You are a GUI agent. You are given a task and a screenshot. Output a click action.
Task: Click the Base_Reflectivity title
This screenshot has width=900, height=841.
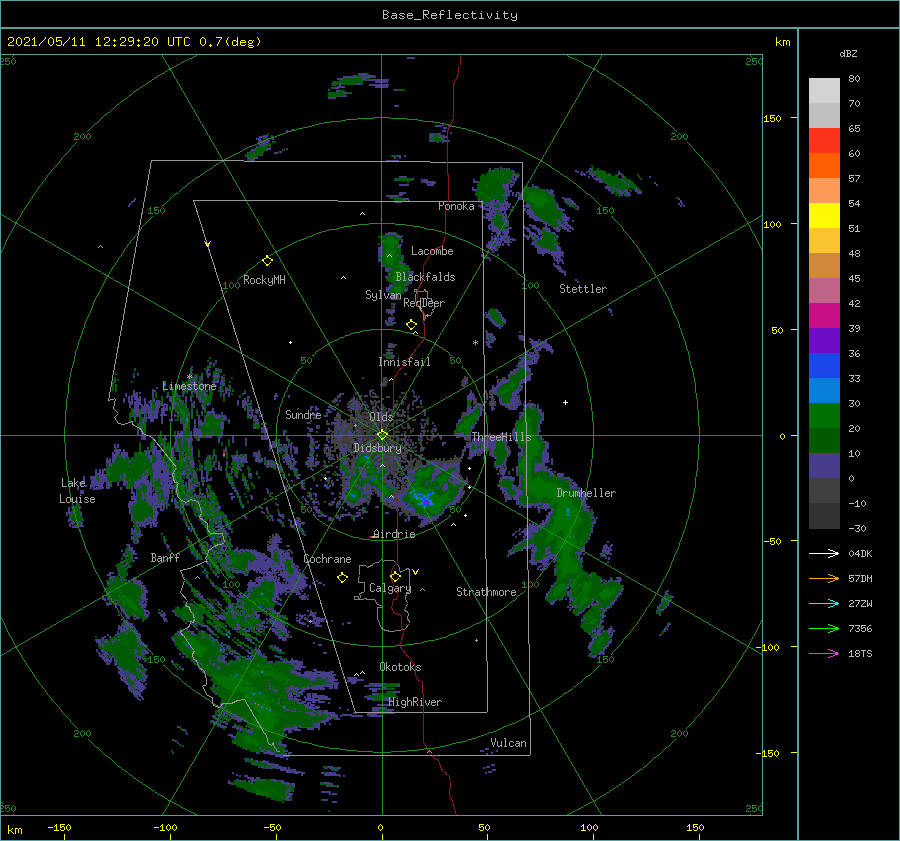(450, 15)
